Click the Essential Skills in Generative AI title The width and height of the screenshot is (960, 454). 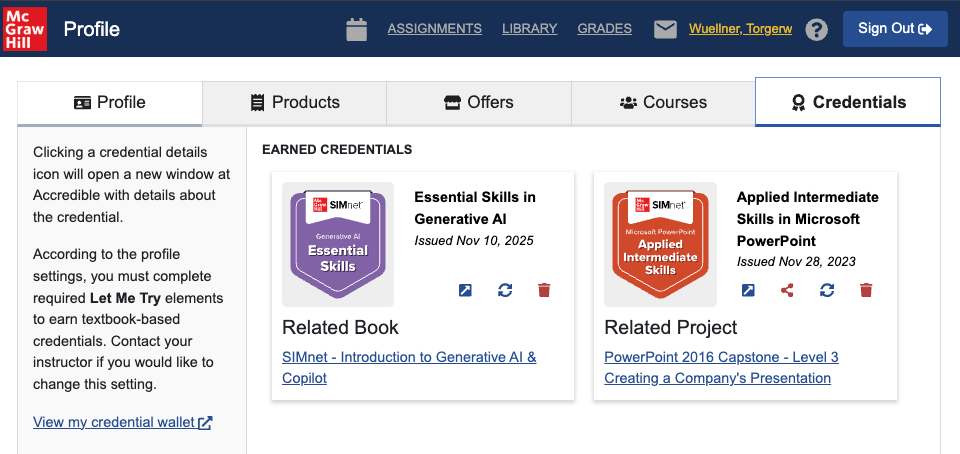(475, 208)
